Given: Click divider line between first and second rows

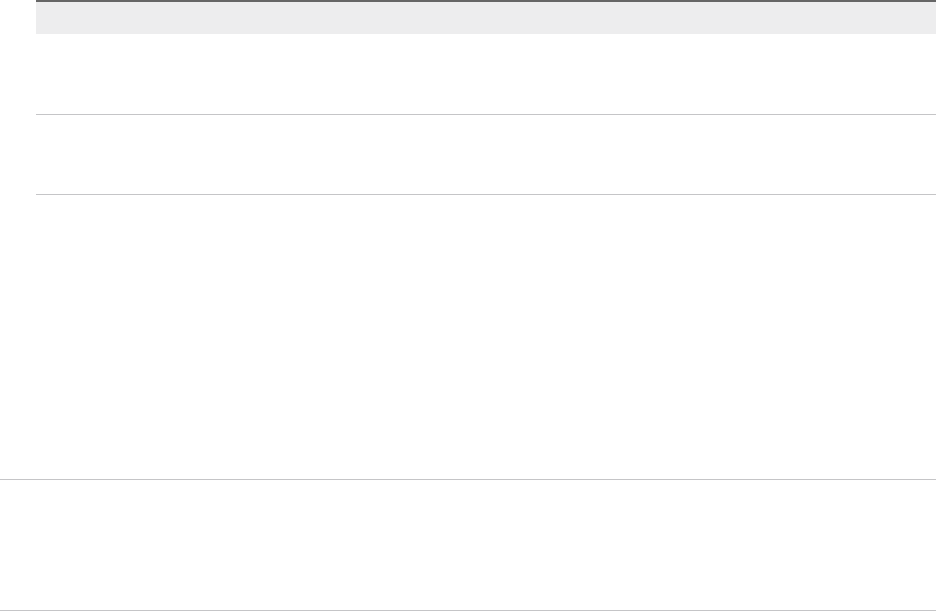Looking at the screenshot, I should (479, 114).
